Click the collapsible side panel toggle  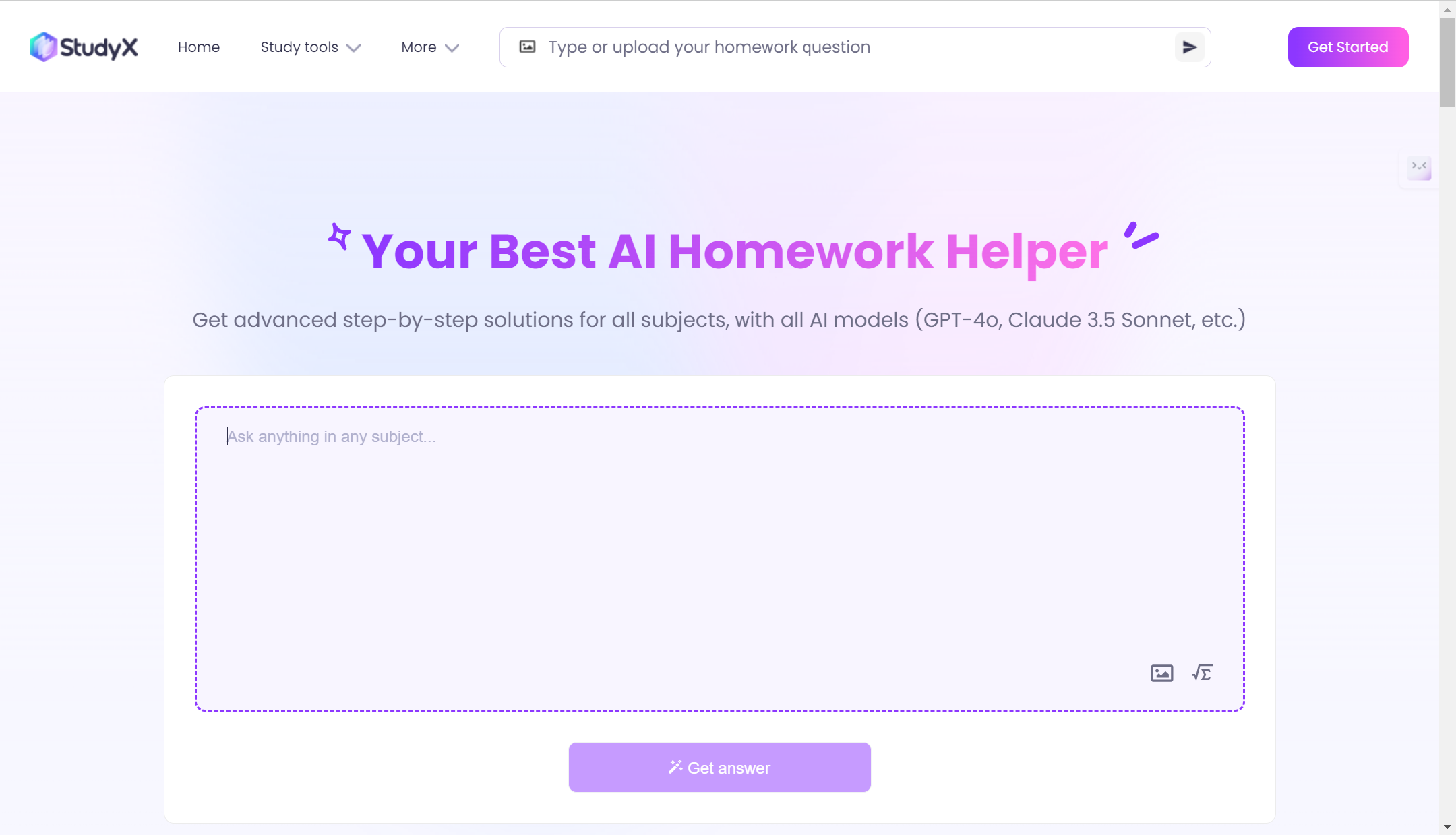pyautogui.click(x=1420, y=167)
